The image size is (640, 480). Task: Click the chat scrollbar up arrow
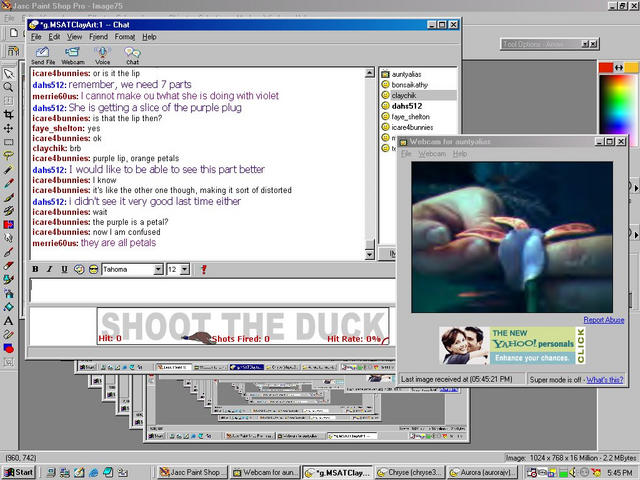(x=369, y=73)
